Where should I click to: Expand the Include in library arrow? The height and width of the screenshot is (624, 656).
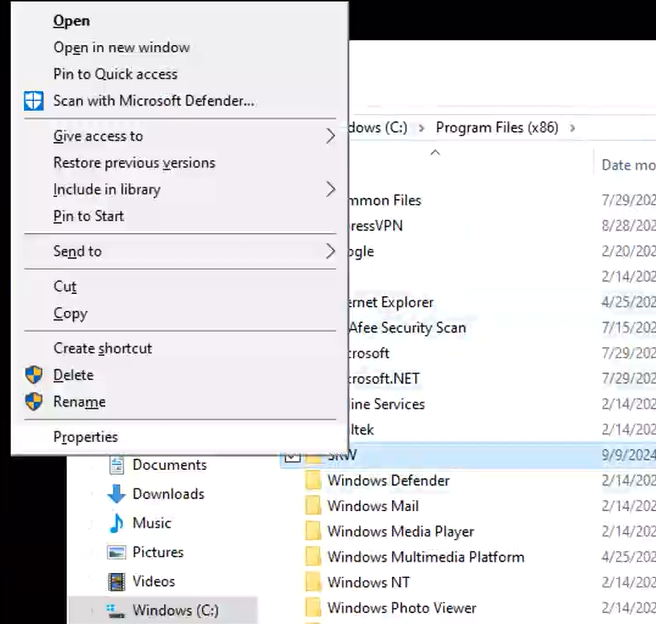click(x=331, y=189)
